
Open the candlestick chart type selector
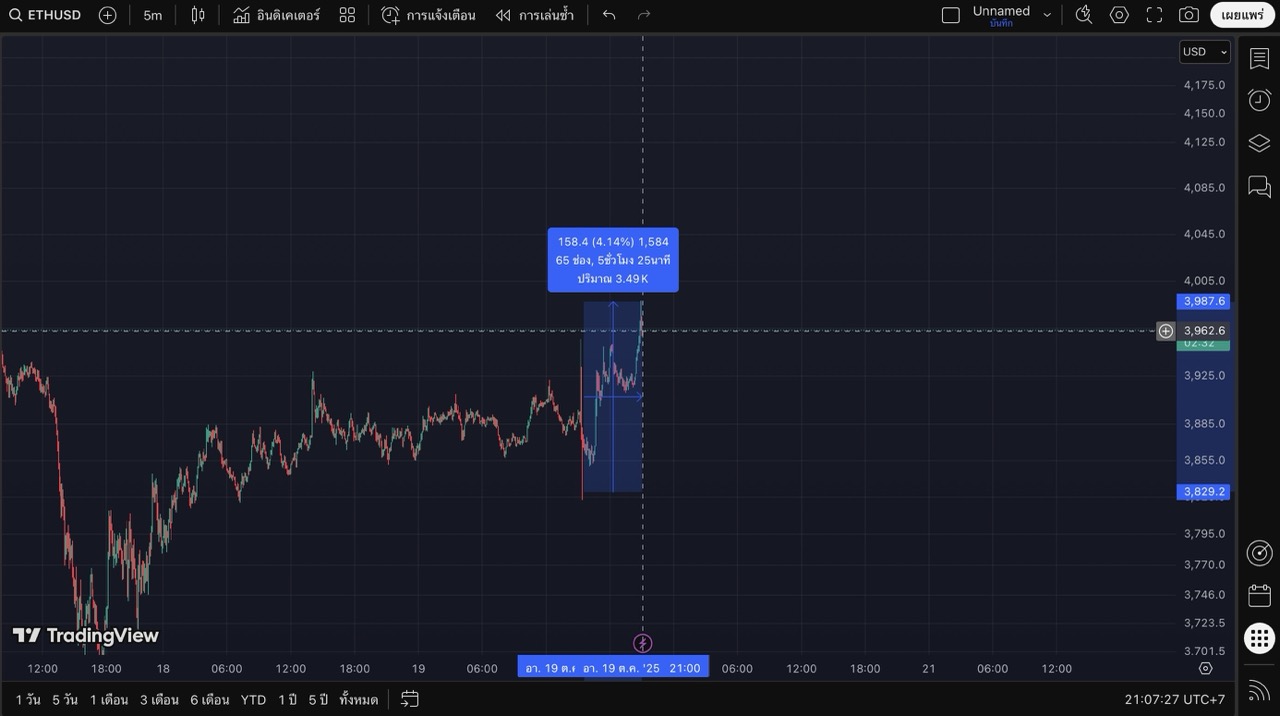(198, 15)
